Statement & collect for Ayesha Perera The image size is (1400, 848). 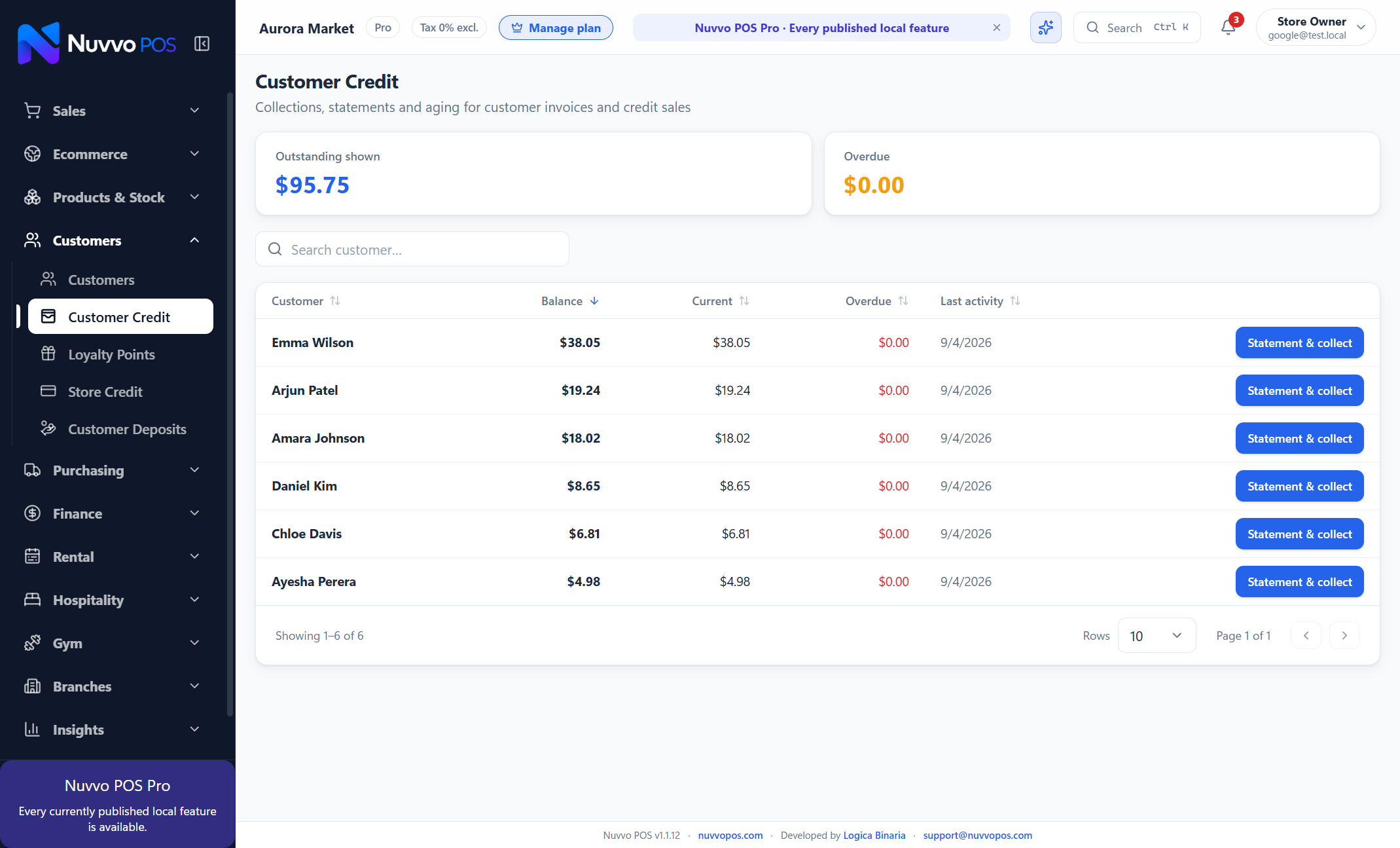tap(1299, 581)
